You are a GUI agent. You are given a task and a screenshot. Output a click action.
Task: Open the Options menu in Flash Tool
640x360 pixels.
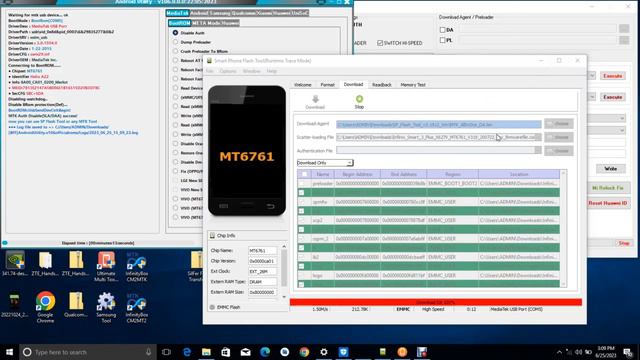pos(228,71)
